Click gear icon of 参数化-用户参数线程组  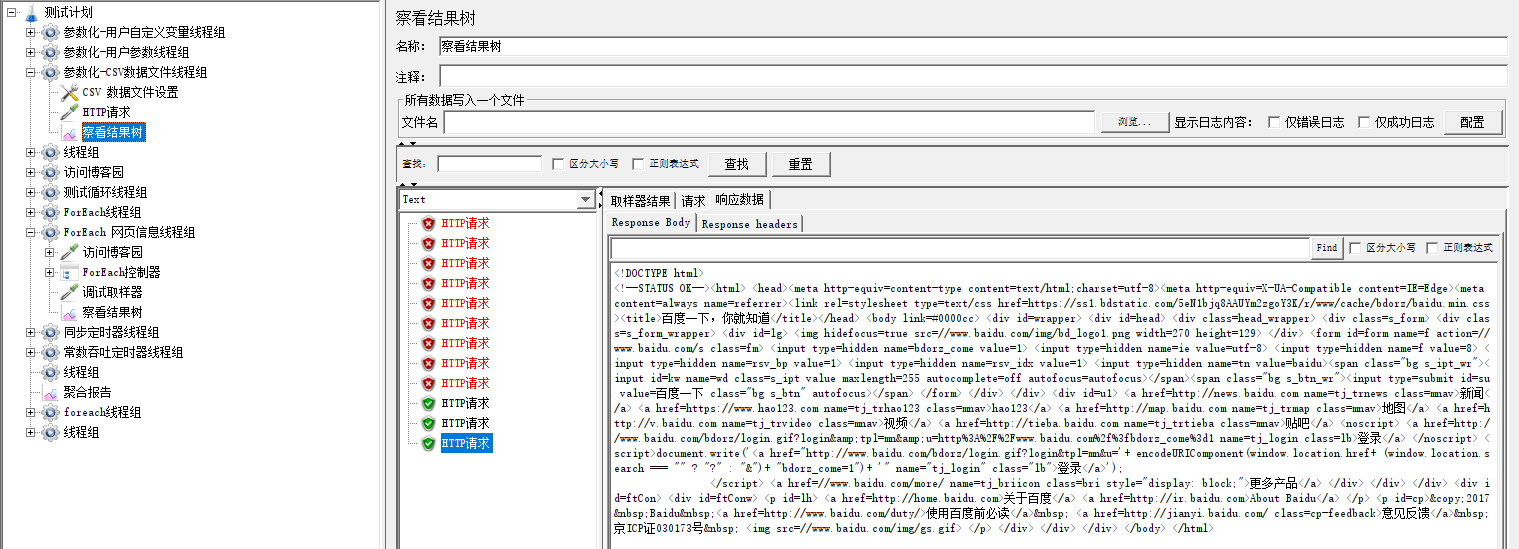coord(50,52)
